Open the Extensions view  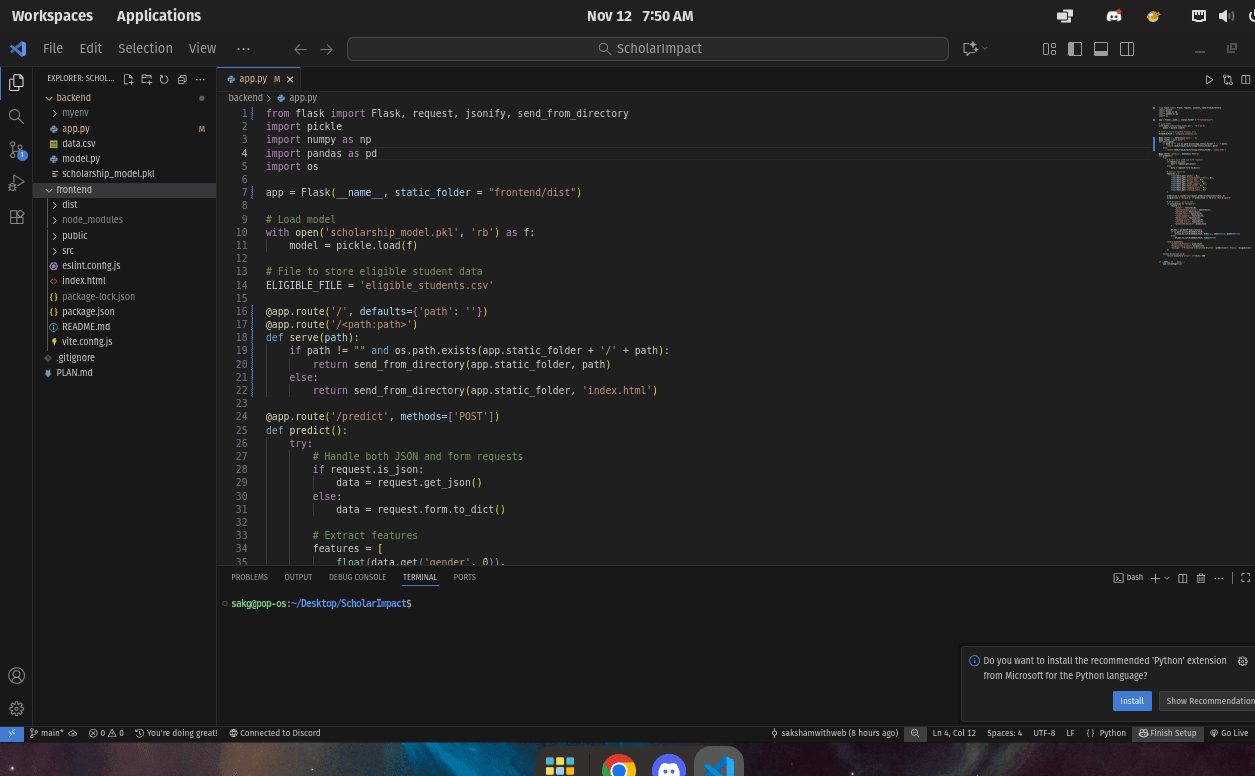(16, 217)
